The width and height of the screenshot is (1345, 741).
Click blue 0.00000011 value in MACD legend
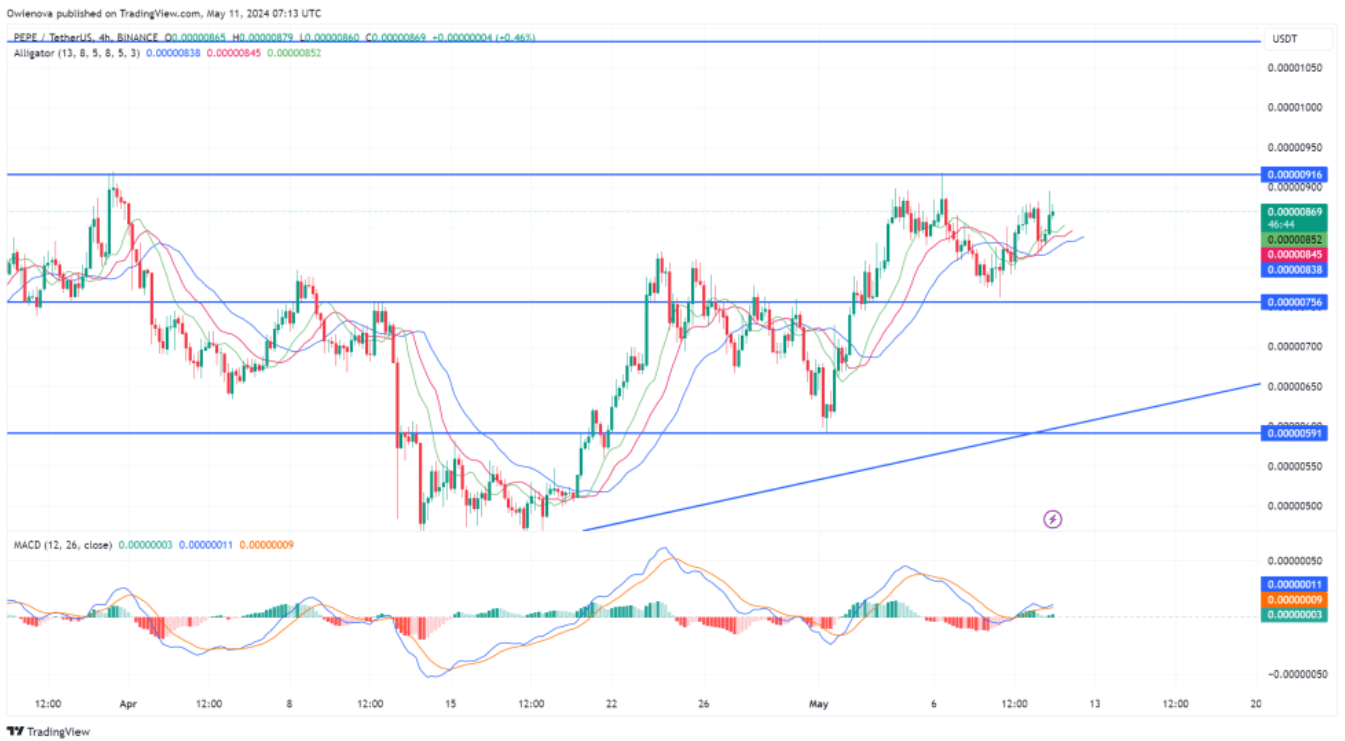coord(205,545)
